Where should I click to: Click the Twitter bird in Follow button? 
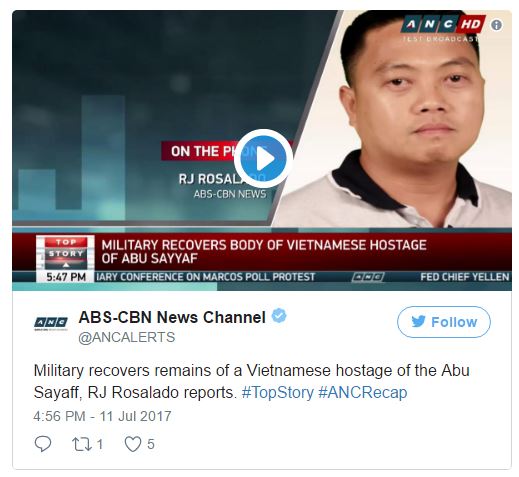[x=418, y=321]
